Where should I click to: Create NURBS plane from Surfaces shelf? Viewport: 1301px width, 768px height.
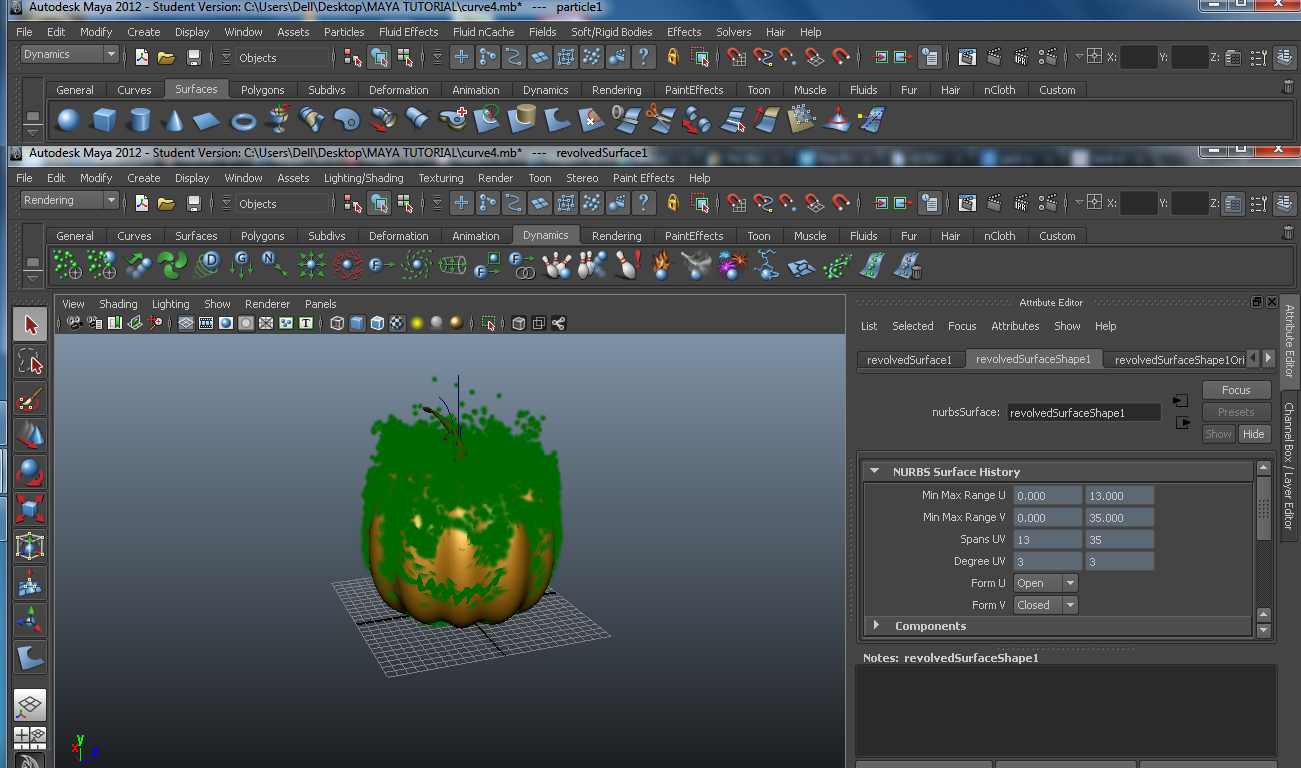208,121
